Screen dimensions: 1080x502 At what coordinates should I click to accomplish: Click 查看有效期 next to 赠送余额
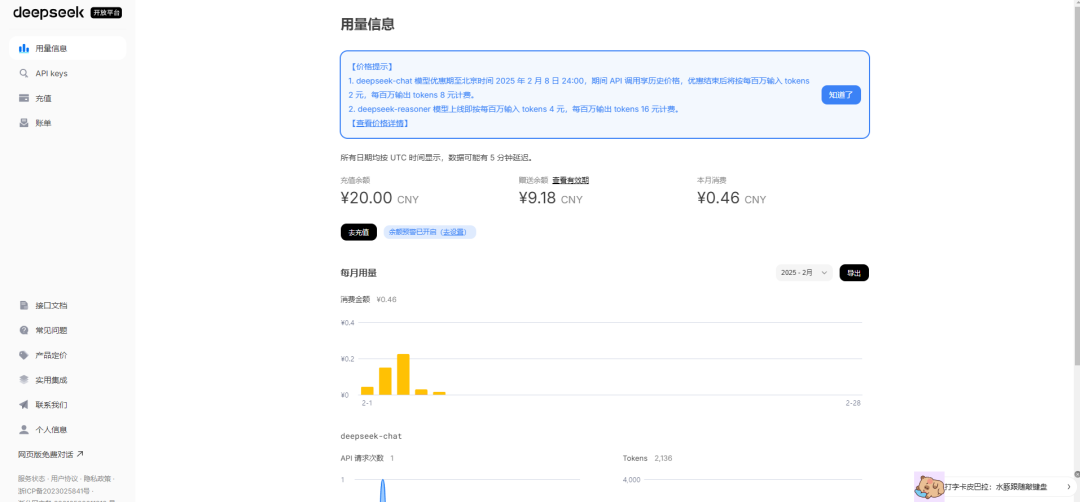click(570, 180)
